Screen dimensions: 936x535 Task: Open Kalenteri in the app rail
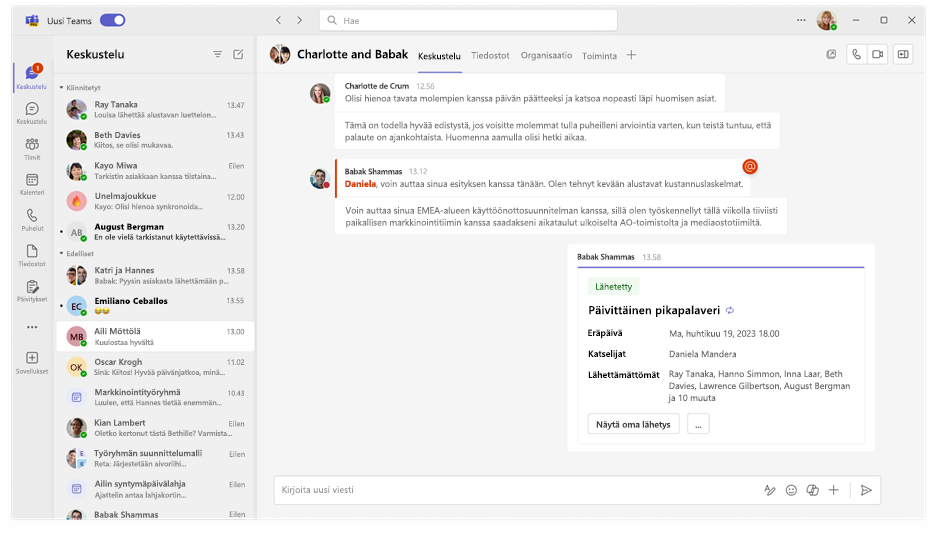point(32,184)
